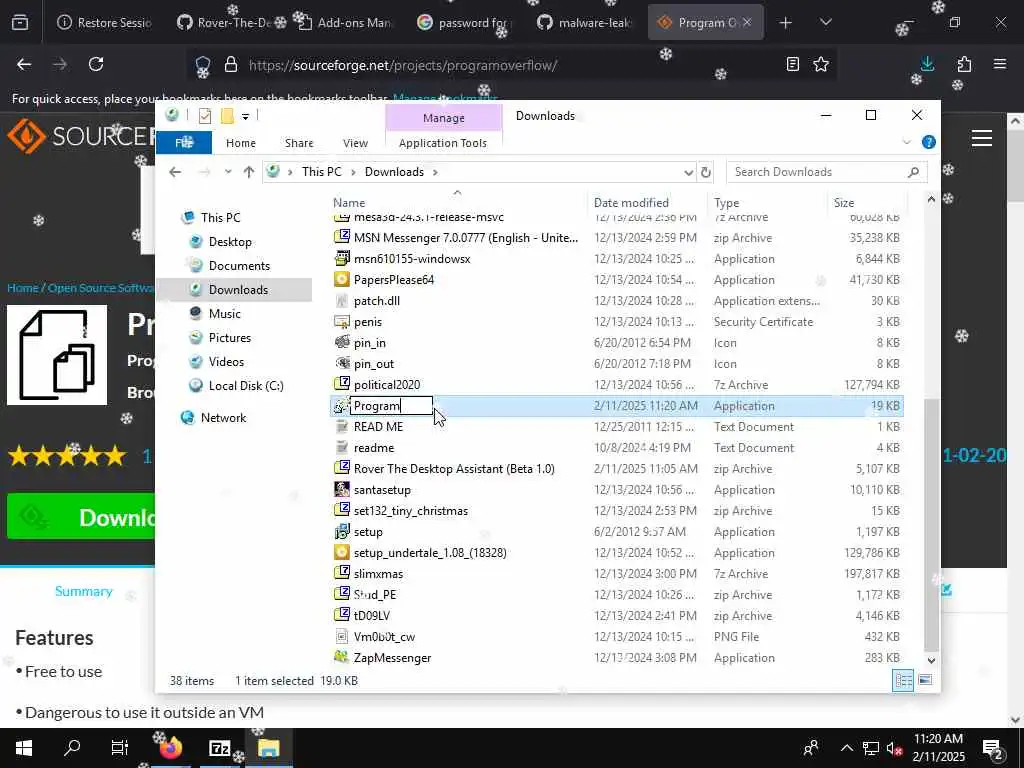Bookmark this page with star icon

pos(821,64)
